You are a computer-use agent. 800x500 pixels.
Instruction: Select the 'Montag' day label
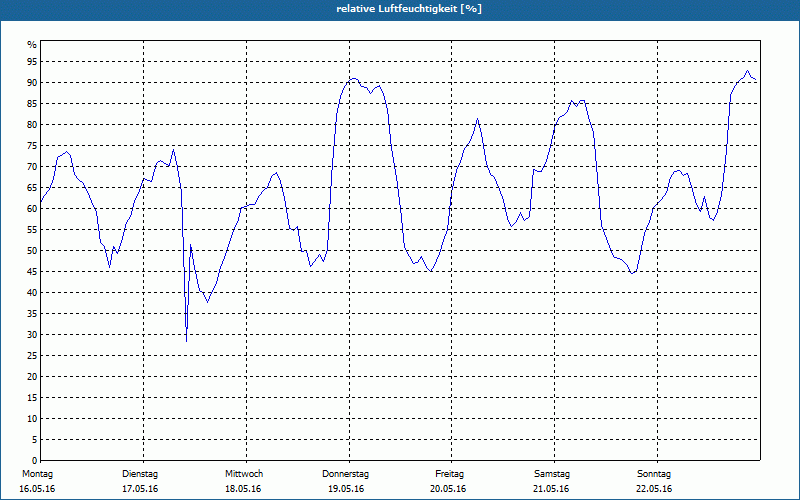tap(37, 474)
